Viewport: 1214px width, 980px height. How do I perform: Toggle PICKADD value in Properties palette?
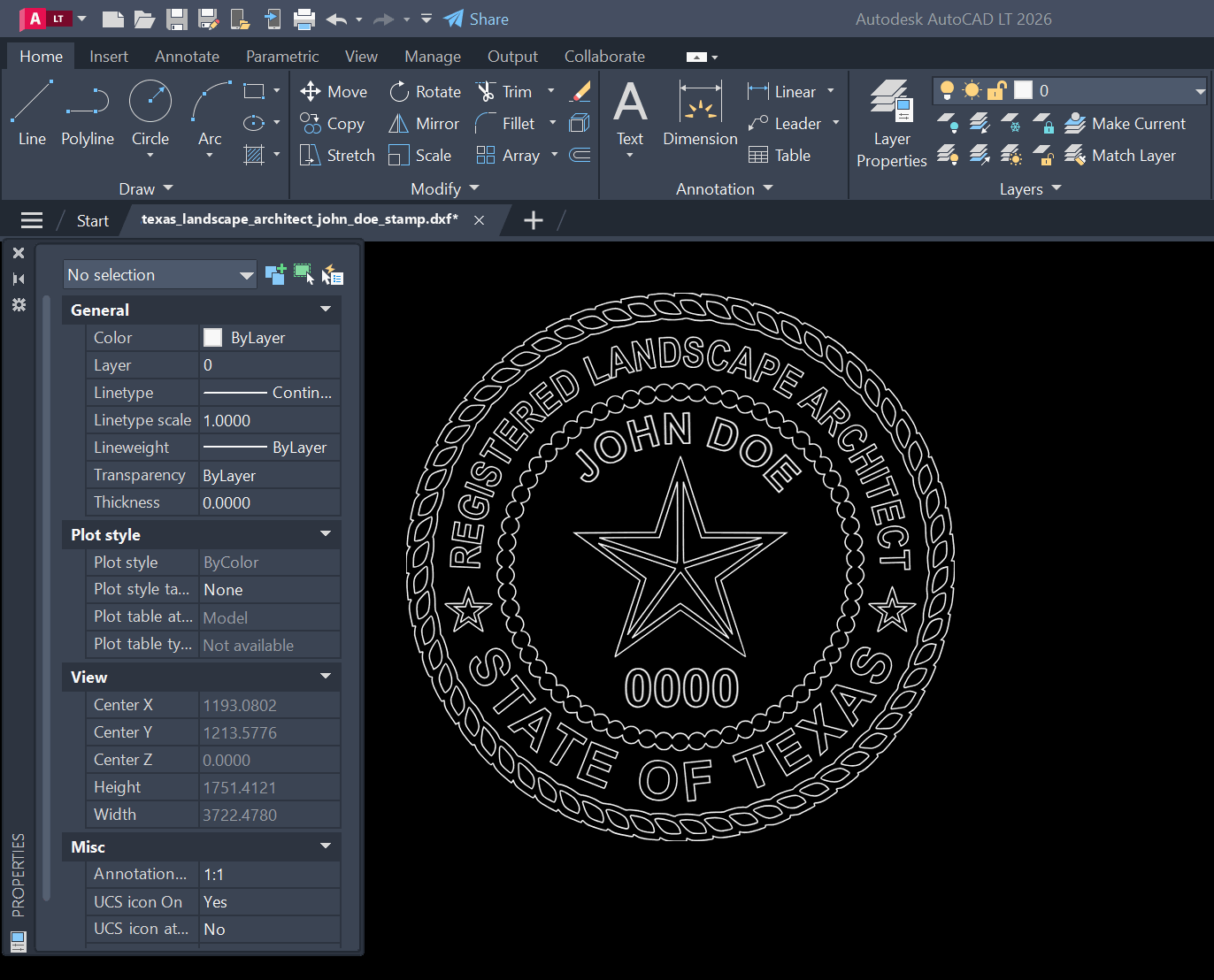tap(275, 274)
